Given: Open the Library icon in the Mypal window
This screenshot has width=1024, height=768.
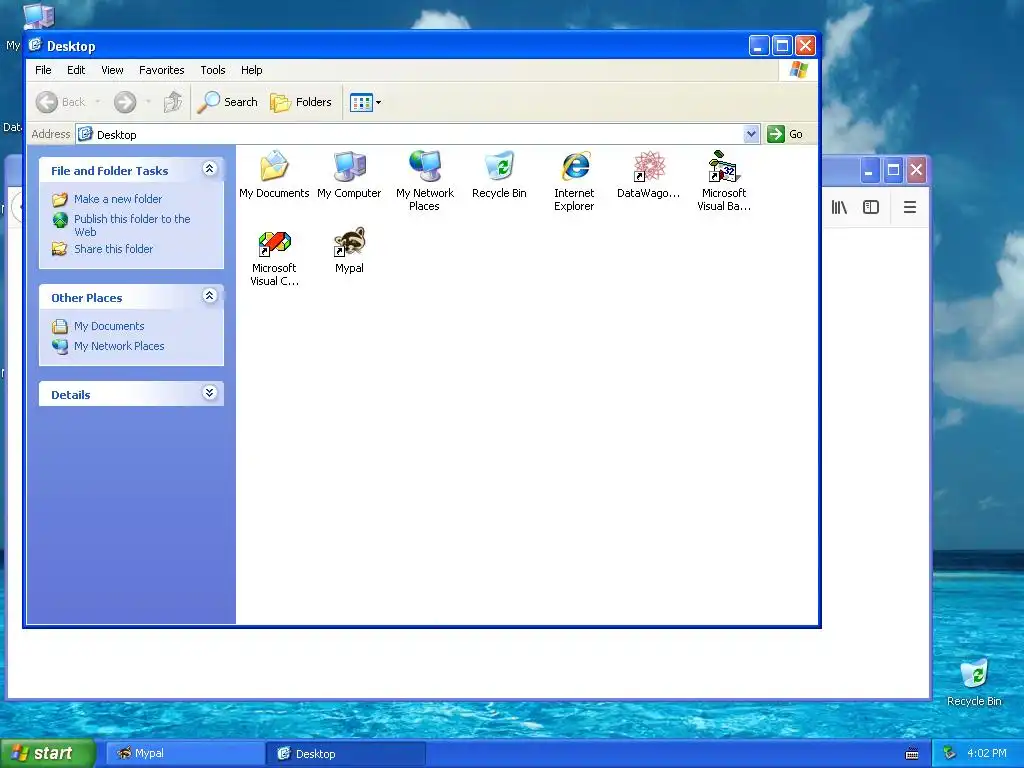Looking at the screenshot, I should (839, 207).
